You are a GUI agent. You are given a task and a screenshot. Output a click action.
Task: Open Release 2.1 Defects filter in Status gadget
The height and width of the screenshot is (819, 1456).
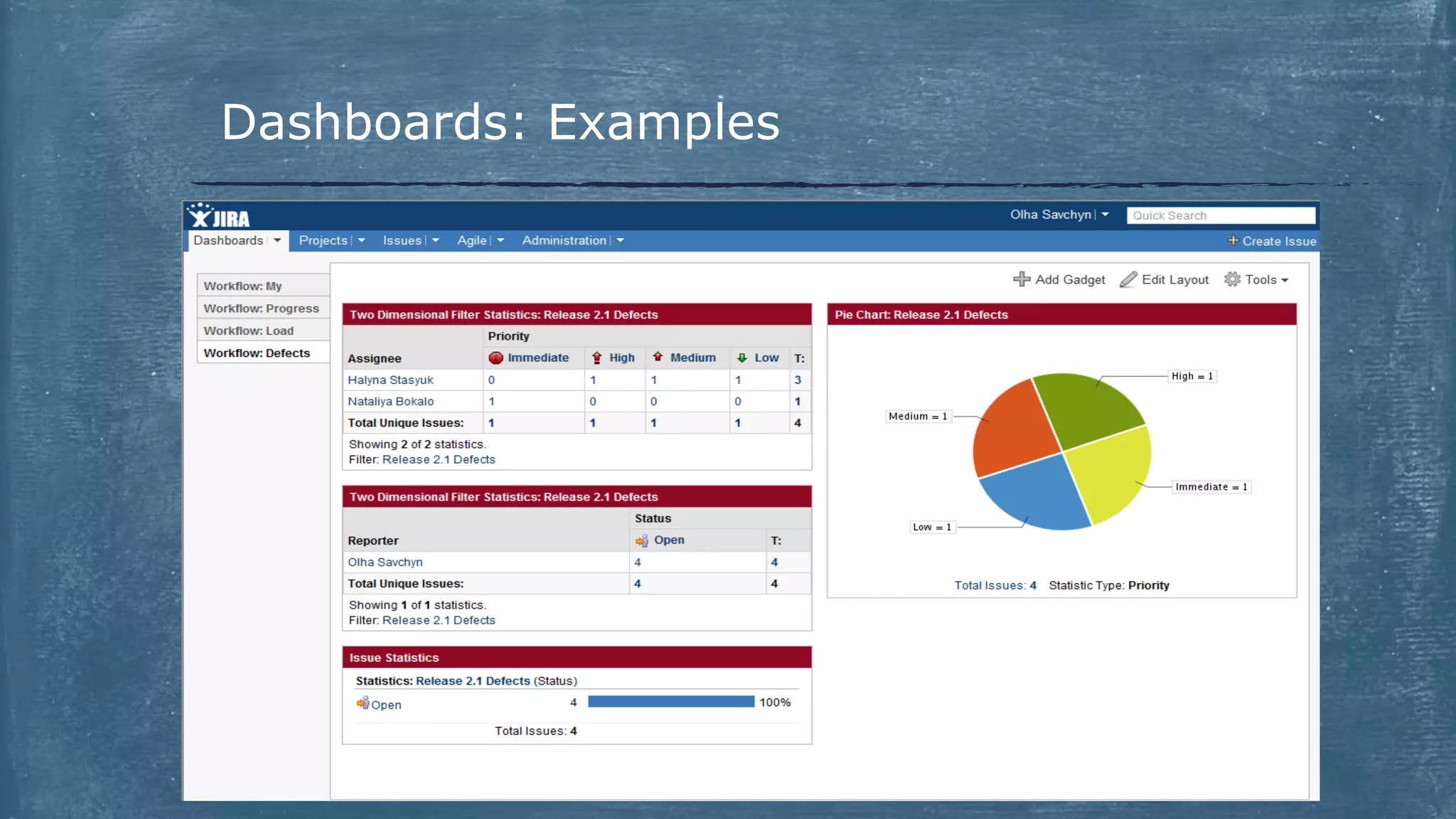click(x=439, y=620)
